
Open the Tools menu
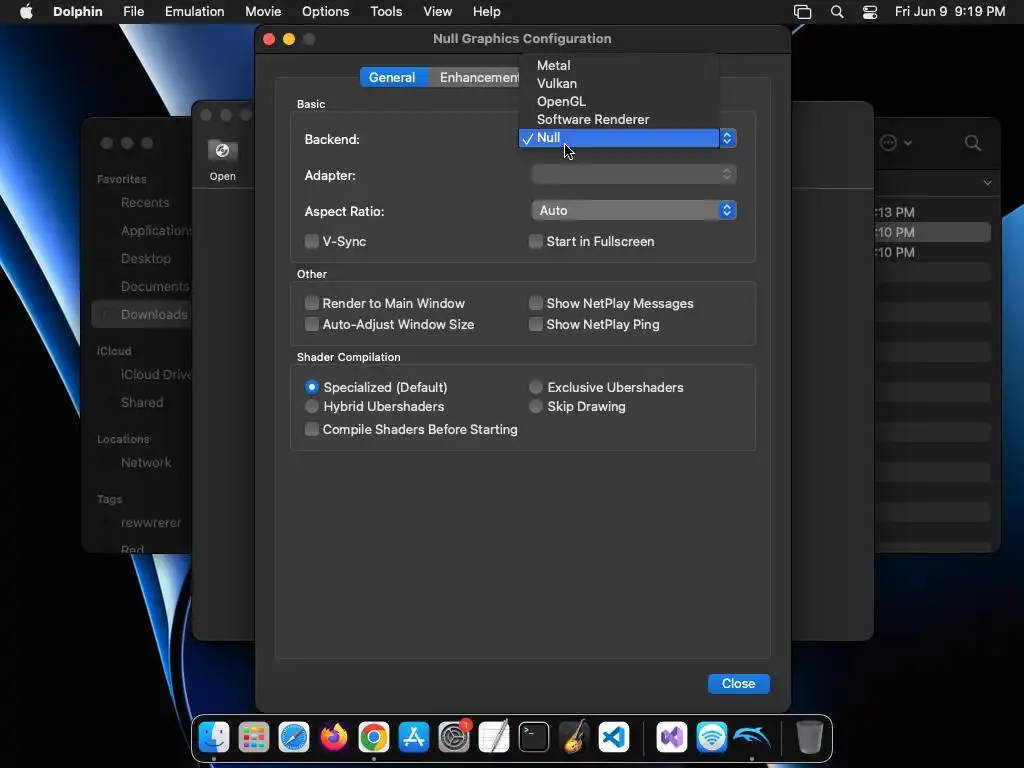point(386,12)
